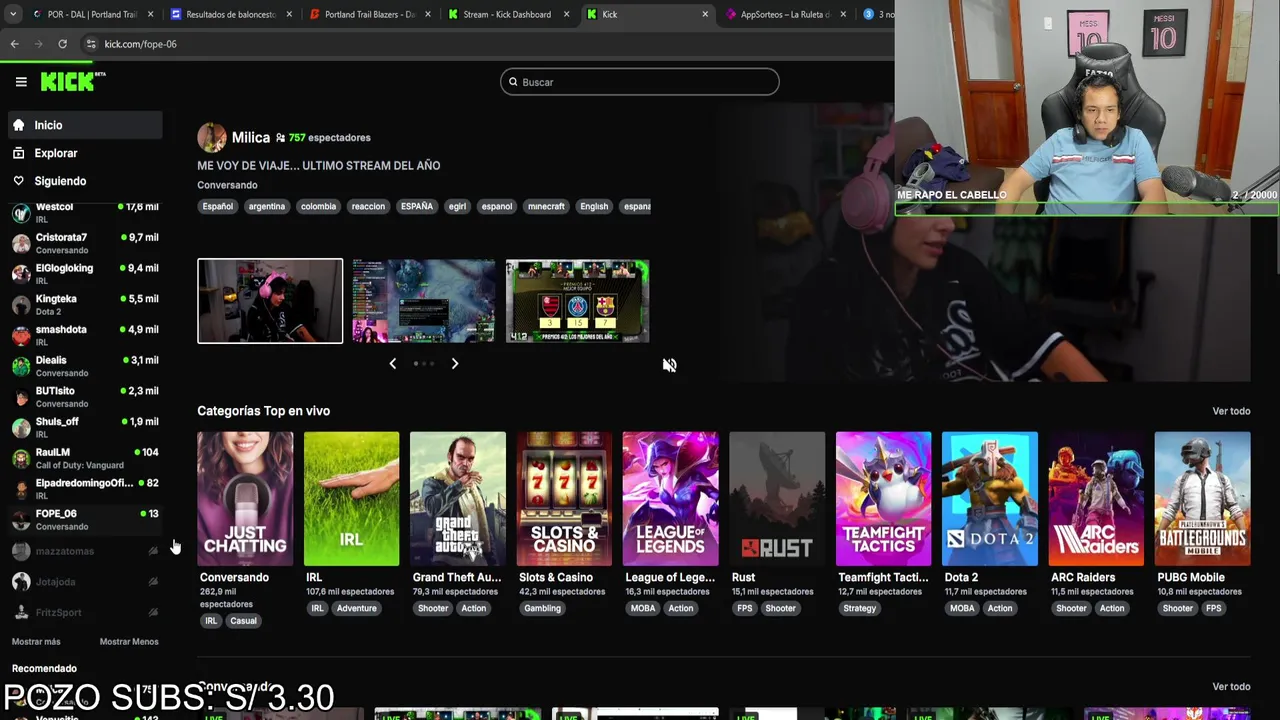Click Mostrar Menos in sidebar
The height and width of the screenshot is (720, 1280).
click(129, 641)
